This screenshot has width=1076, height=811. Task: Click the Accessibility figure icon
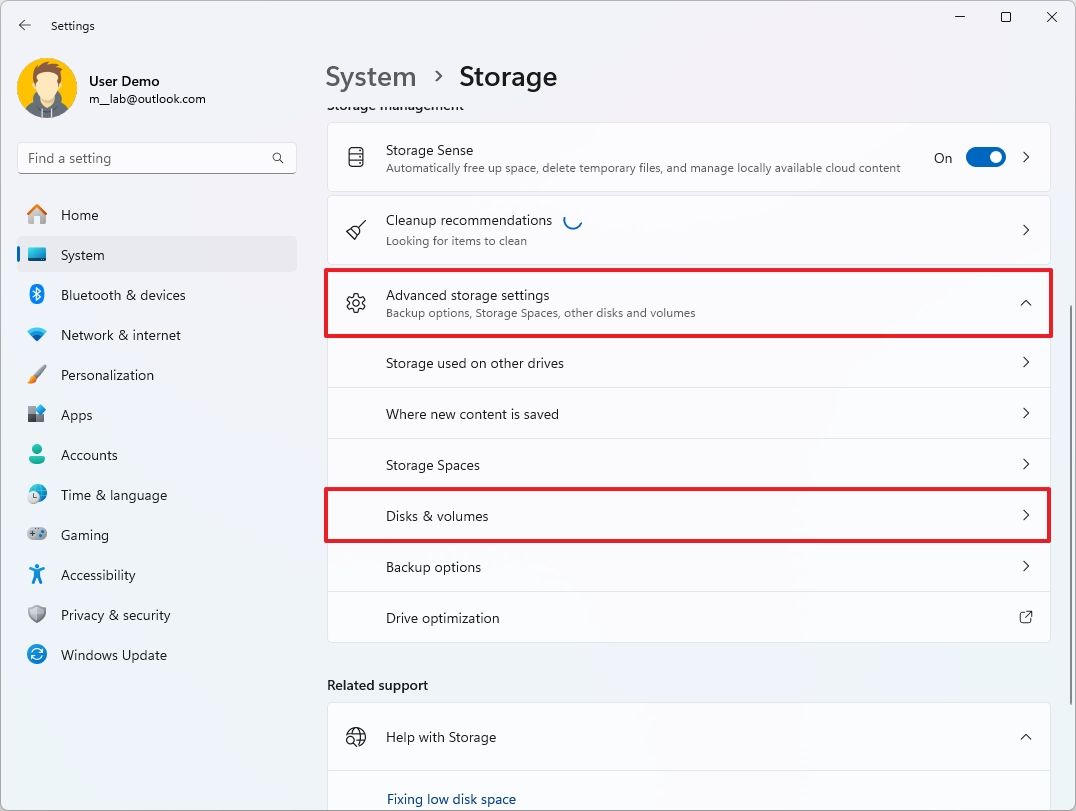(37, 575)
